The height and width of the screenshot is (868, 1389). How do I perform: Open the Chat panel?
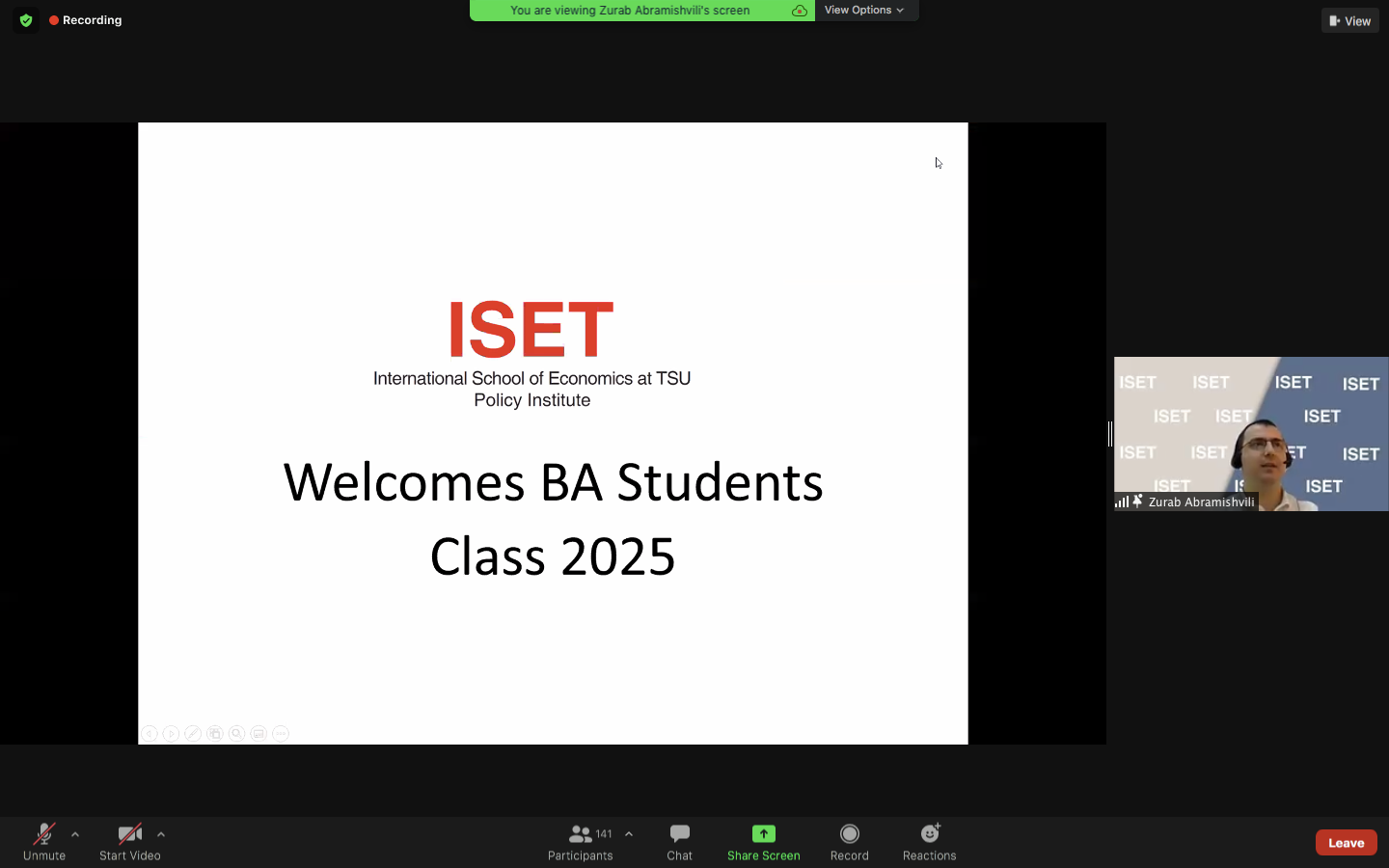[x=680, y=842]
